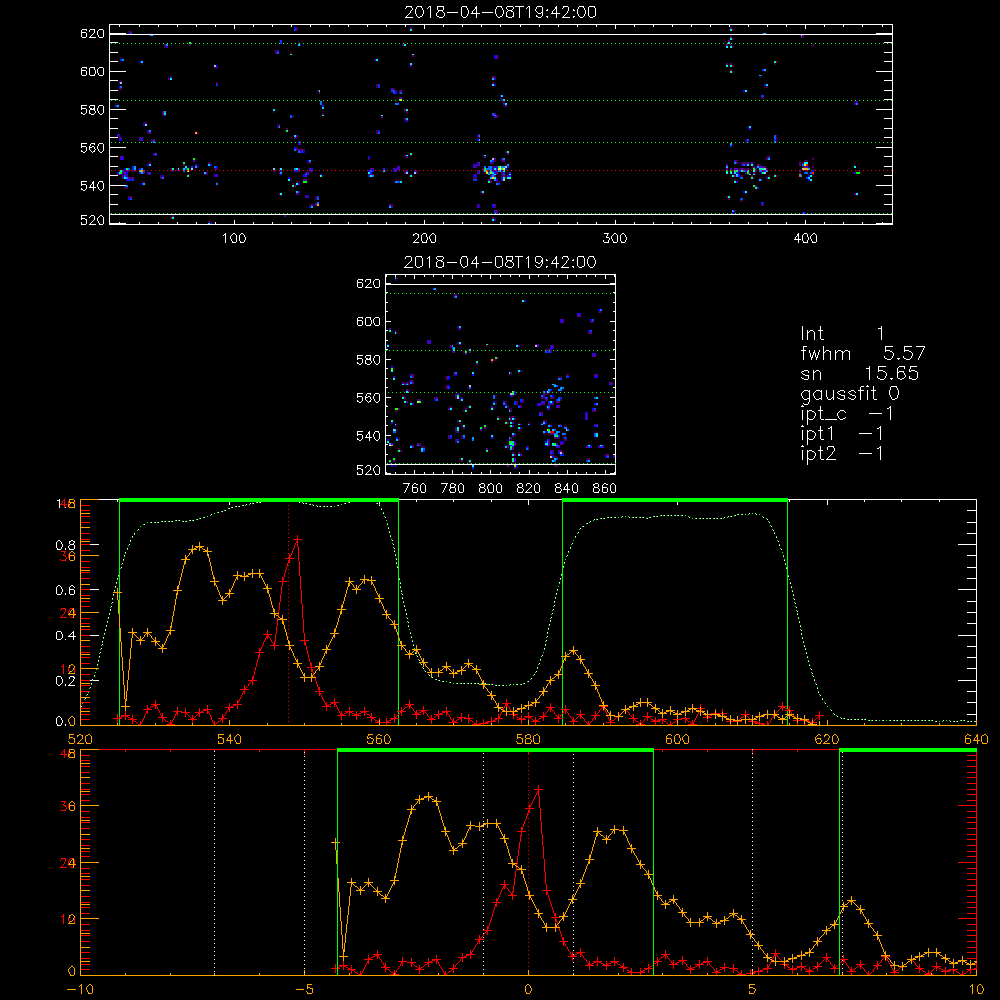This screenshot has width=1000, height=1000.
Task: Click x-axis label 520 on upper profile plot
Action: (x=80, y=739)
